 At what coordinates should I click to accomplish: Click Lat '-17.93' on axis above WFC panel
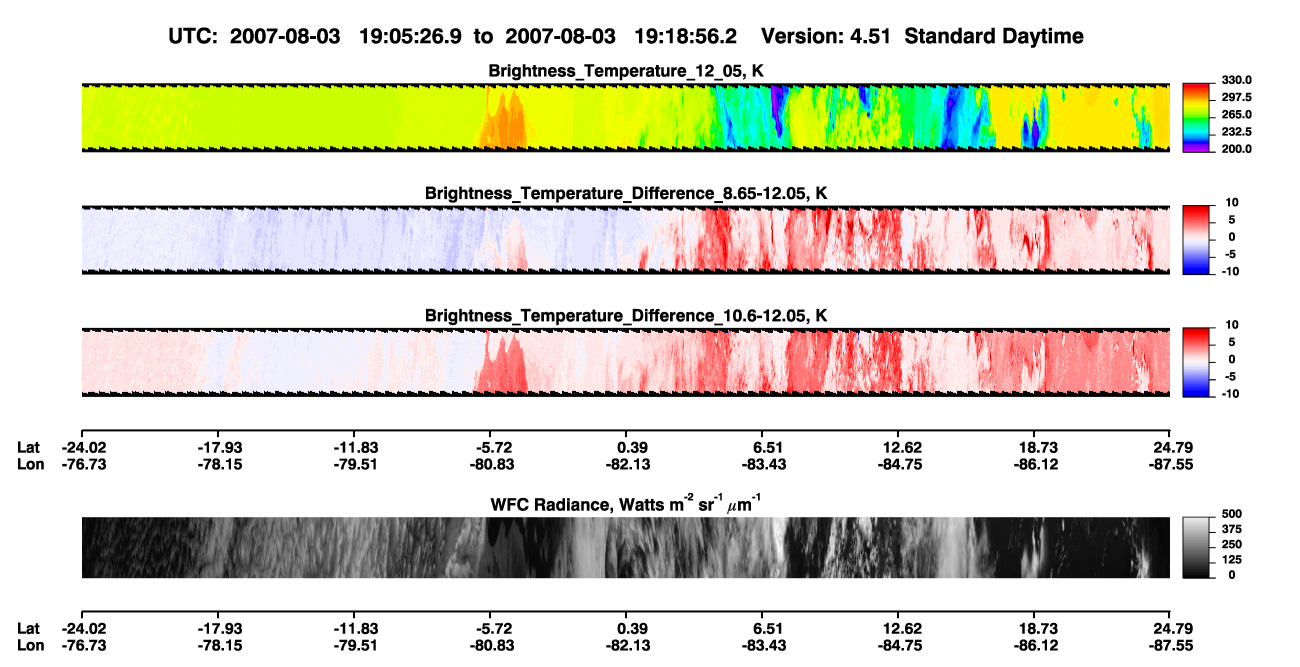[221, 447]
